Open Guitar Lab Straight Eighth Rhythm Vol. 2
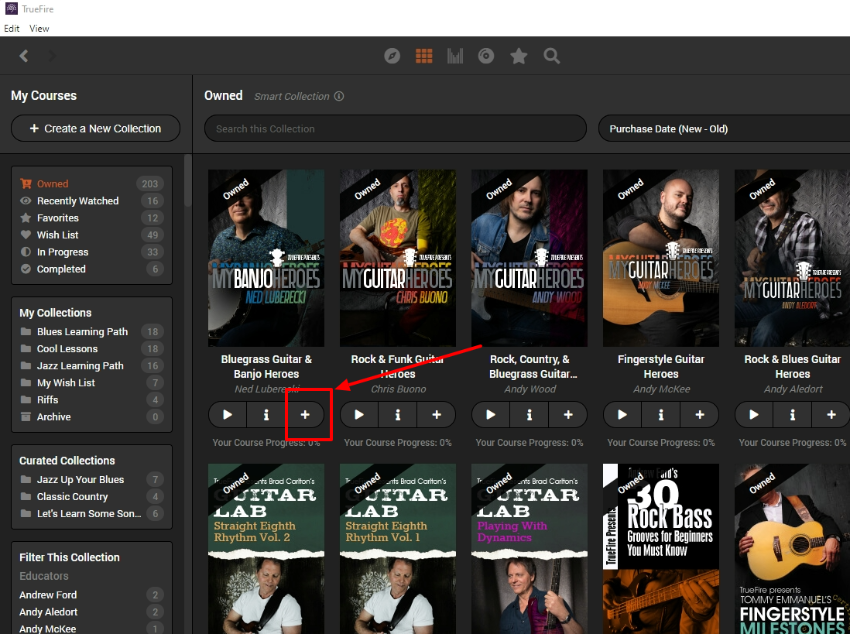The image size is (850, 634). coord(266,549)
